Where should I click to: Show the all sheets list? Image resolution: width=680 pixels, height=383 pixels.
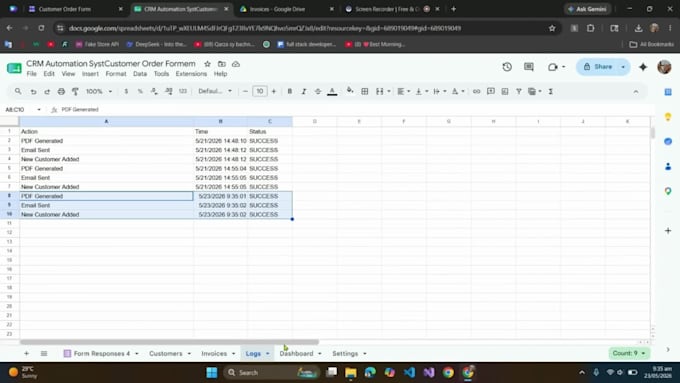pyautogui.click(x=44, y=354)
